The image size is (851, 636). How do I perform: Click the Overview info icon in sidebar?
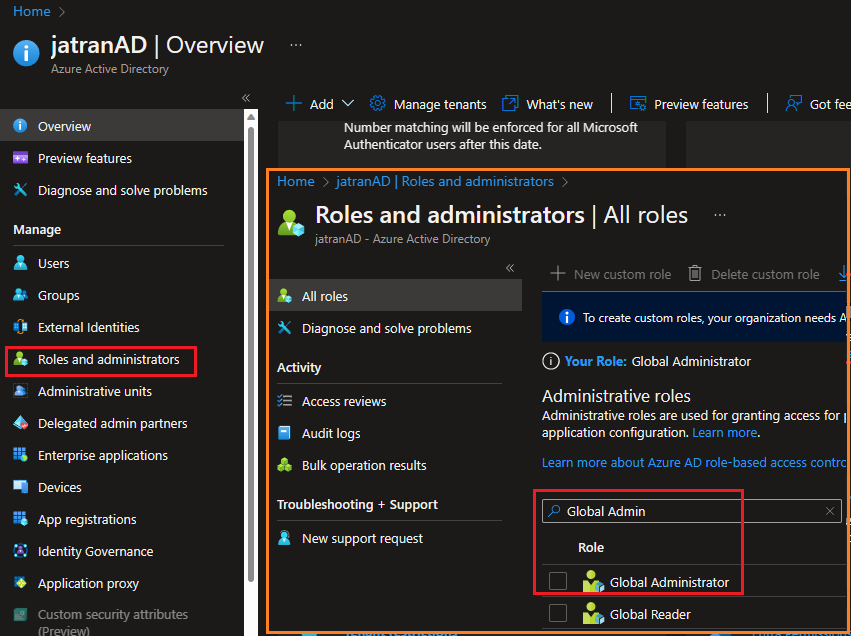[x=20, y=126]
